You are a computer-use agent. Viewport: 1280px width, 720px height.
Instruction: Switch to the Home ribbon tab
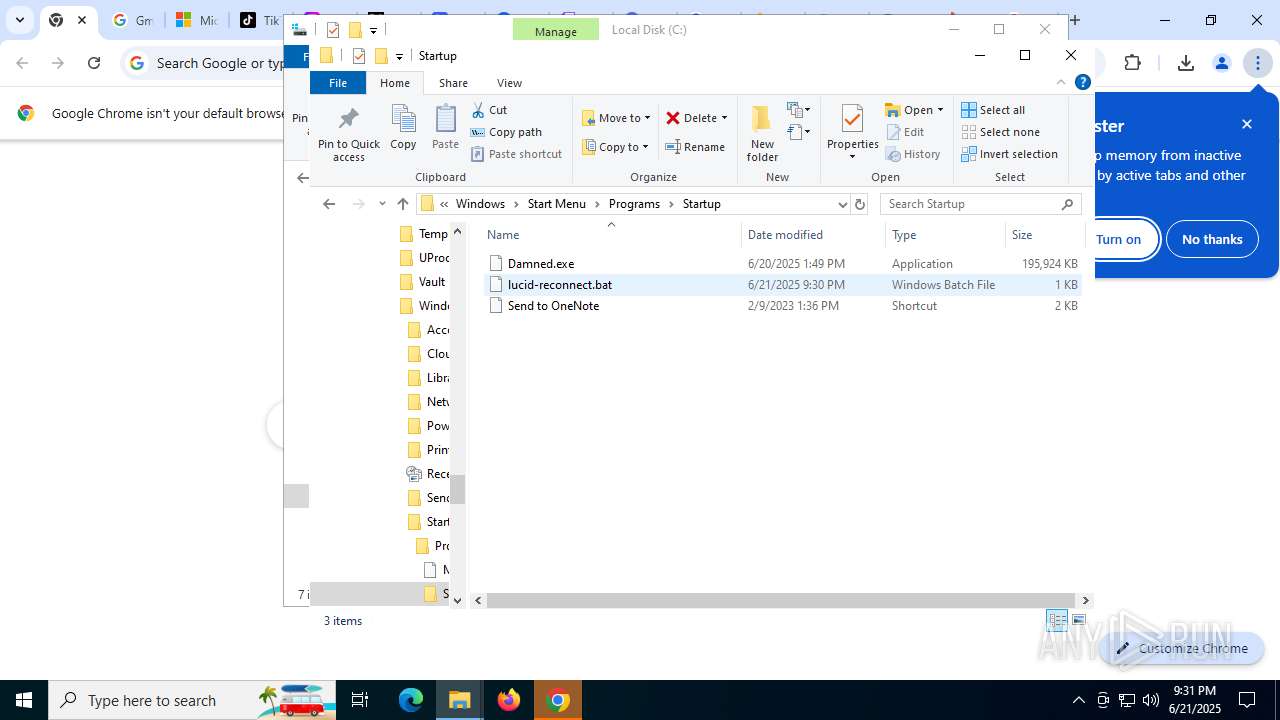coord(395,83)
